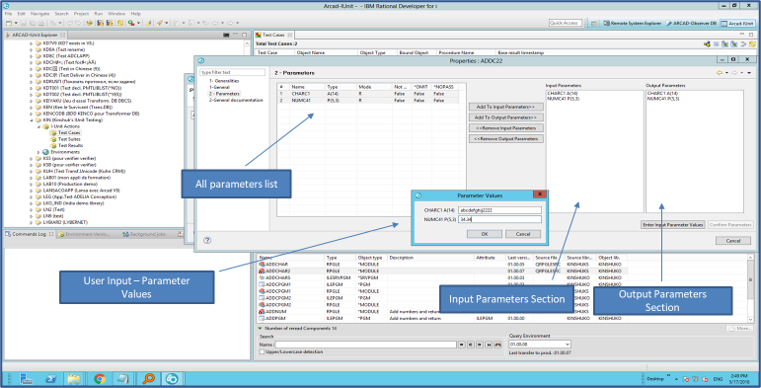Screen dimensions: 761x388
Task: Click Remove Output Parameters button
Action: click(506, 139)
